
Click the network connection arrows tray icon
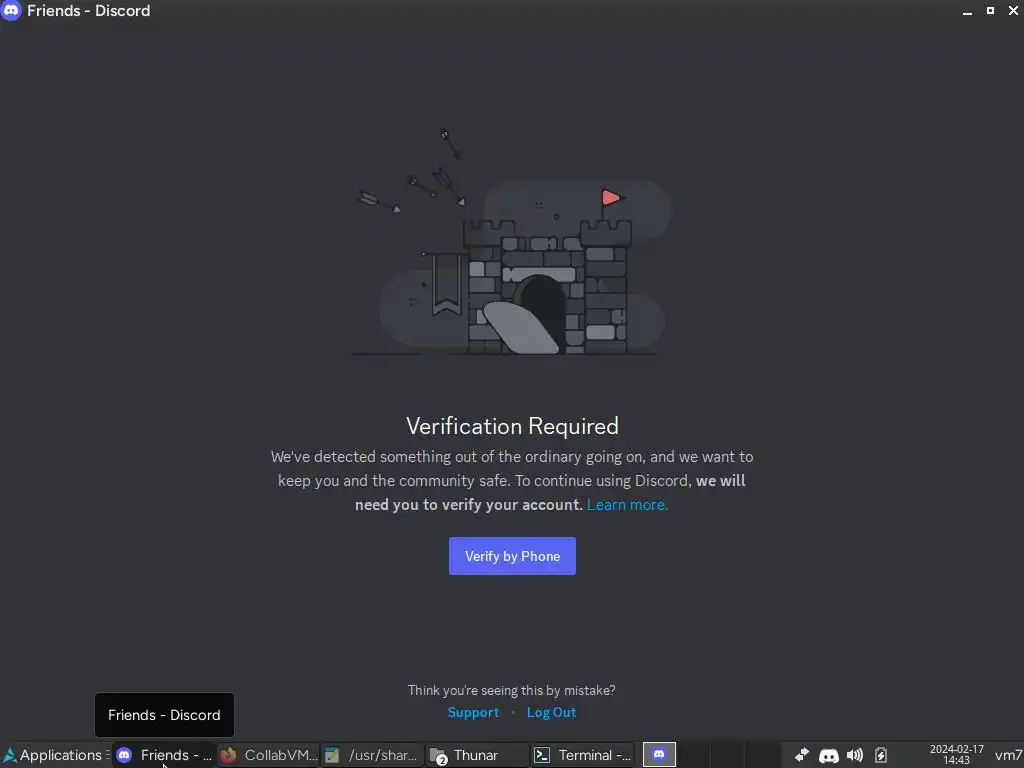(x=801, y=756)
